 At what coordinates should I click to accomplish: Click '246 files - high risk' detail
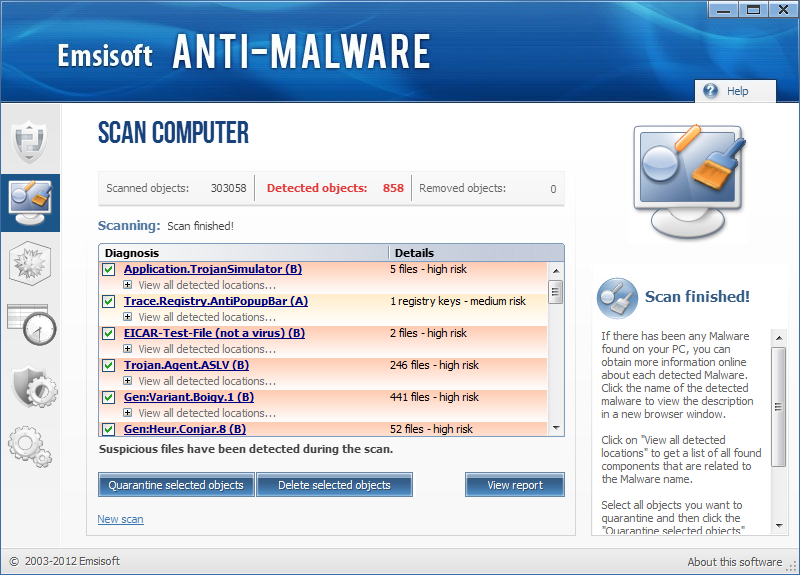(434, 365)
